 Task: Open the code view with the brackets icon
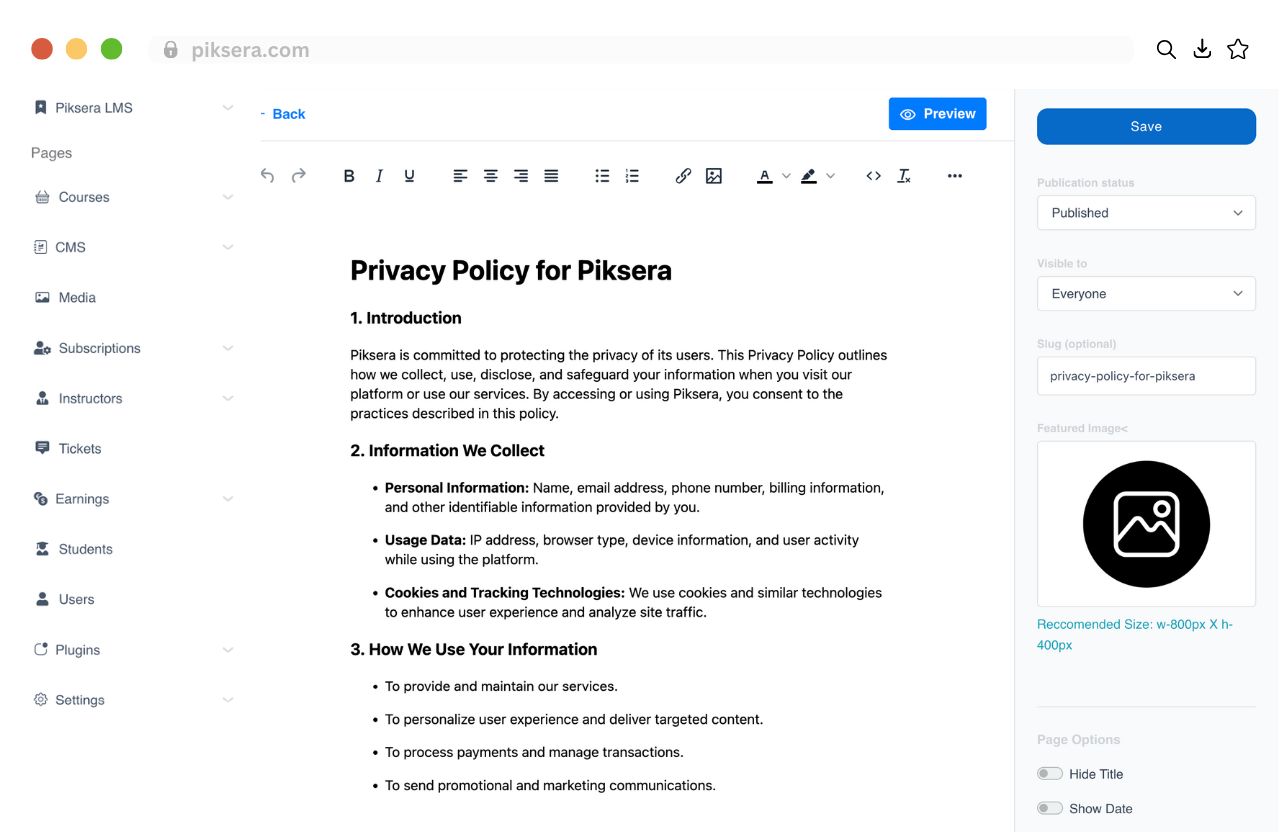tap(874, 176)
